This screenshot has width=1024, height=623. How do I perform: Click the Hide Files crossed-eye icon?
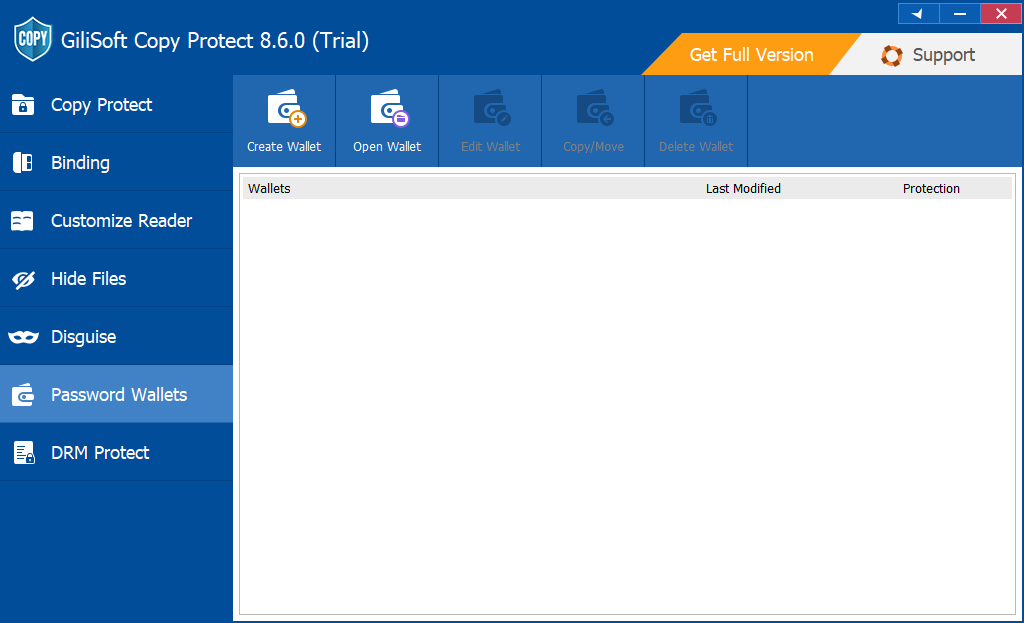click(24, 280)
